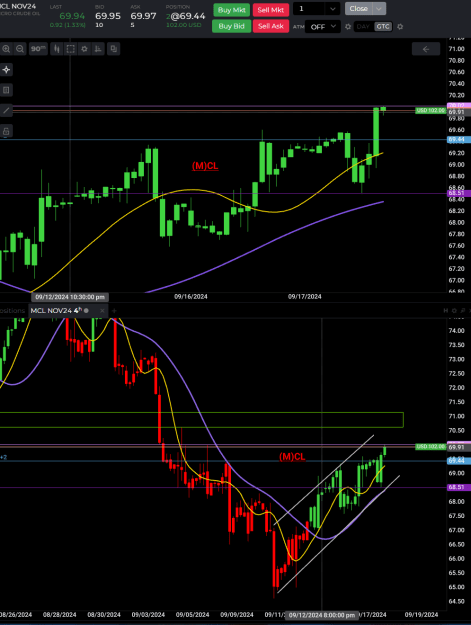
Task: Close the MCL NOV24 4h tab
Action: 102,311
